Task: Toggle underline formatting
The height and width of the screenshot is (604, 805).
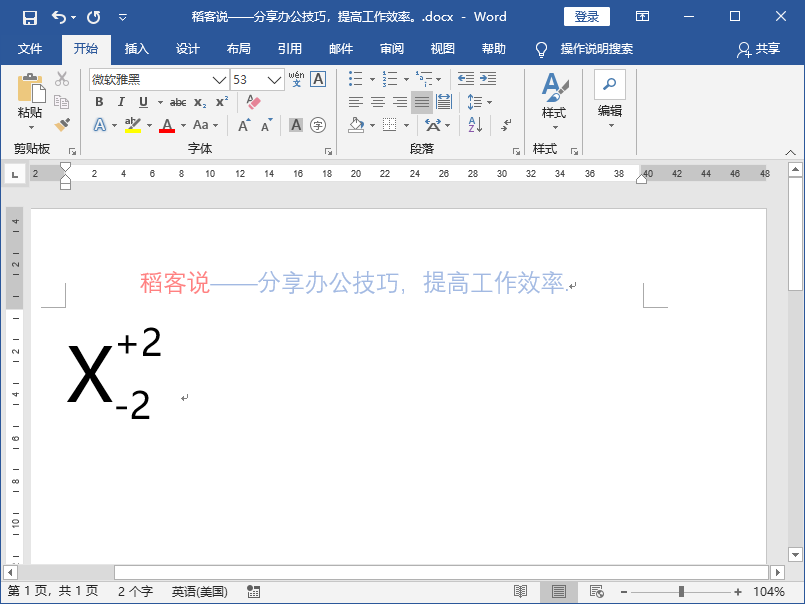Action: pos(143,102)
